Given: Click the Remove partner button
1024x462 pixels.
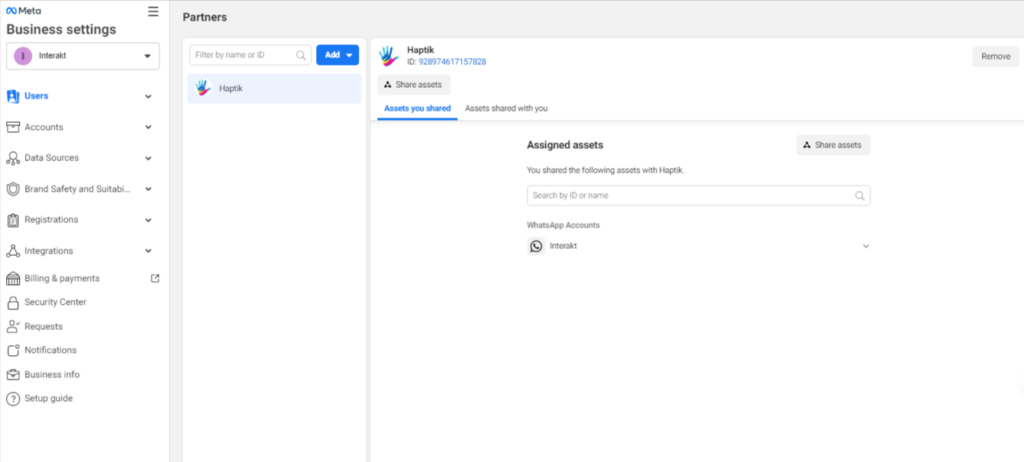Looking at the screenshot, I should tap(995, 56).
